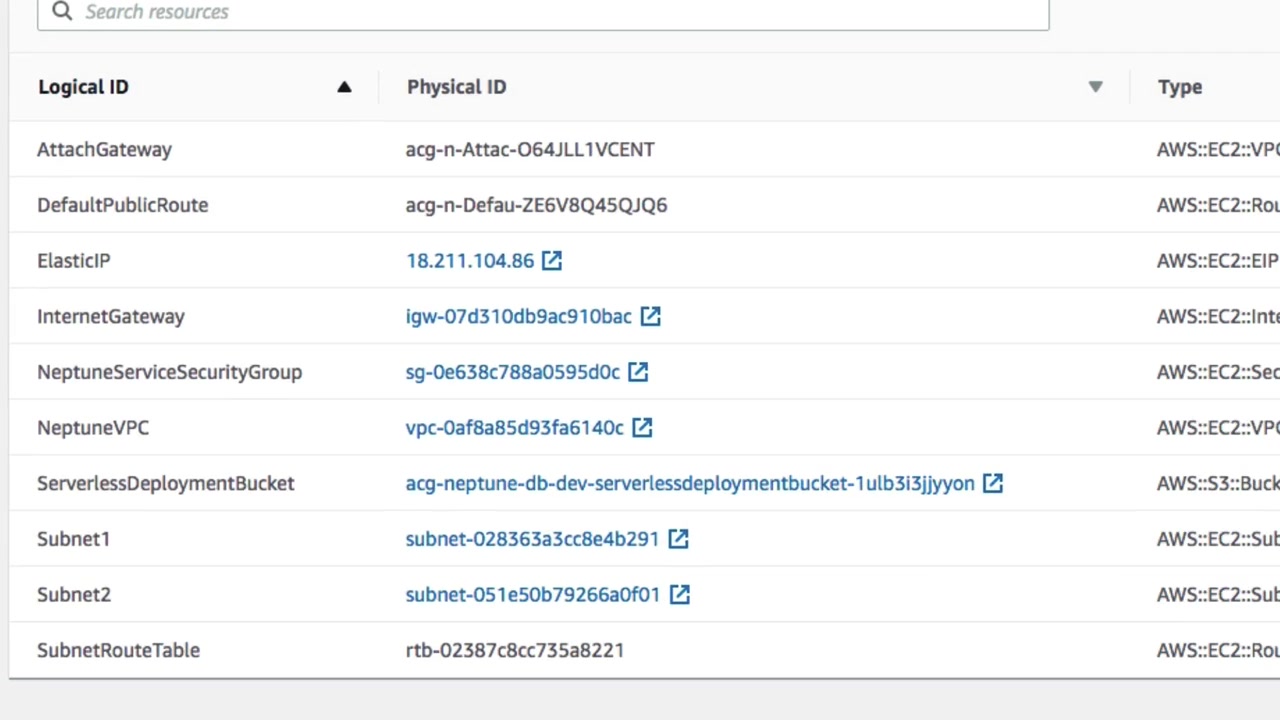Open the subnet-028363a3cc8e4b291 link
This screenshot has width=1280, height=720.
pyautogui.click(x=532, y=539)
